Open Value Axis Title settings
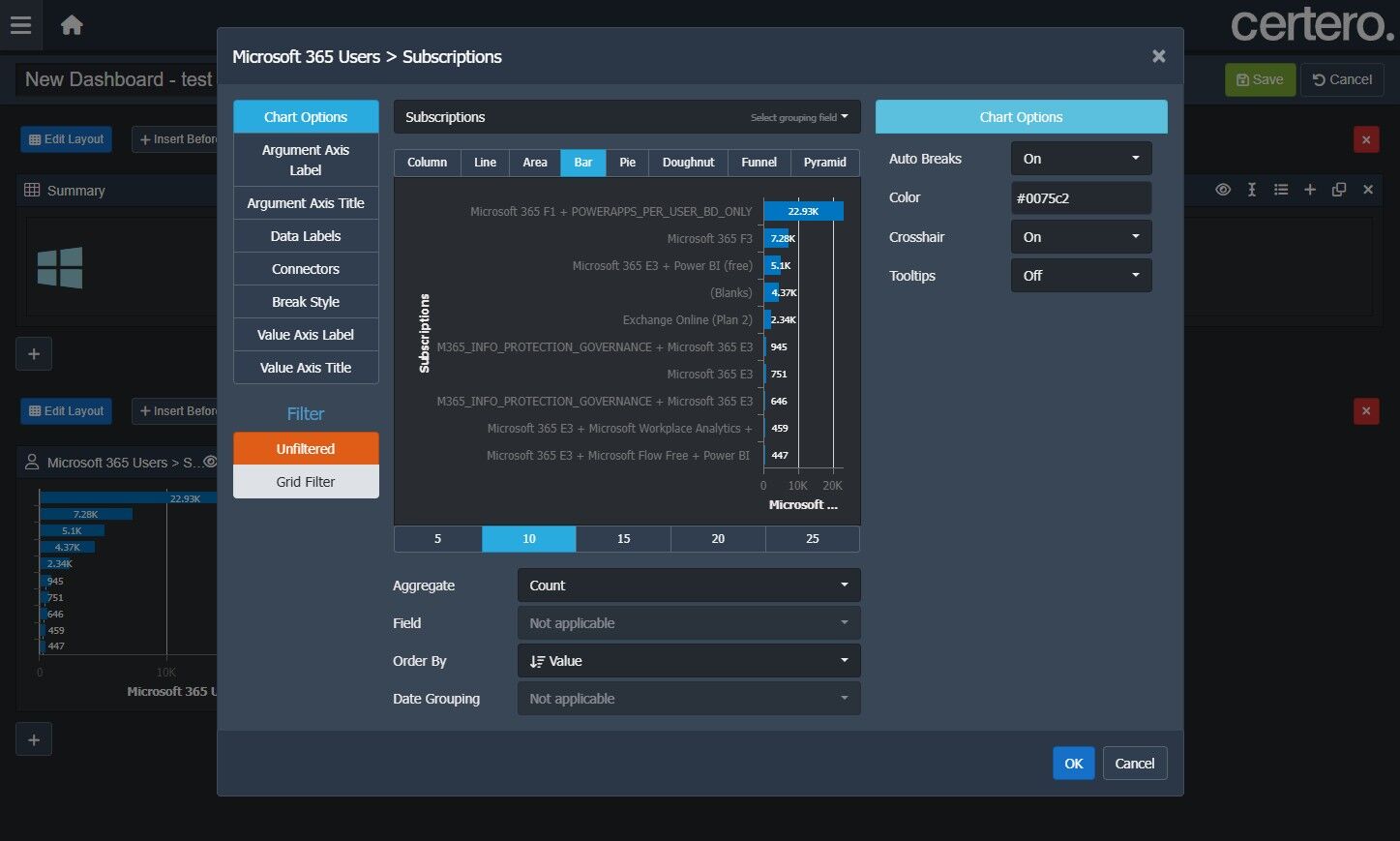This screenshot has width=1400, height=841. [306, 368]
